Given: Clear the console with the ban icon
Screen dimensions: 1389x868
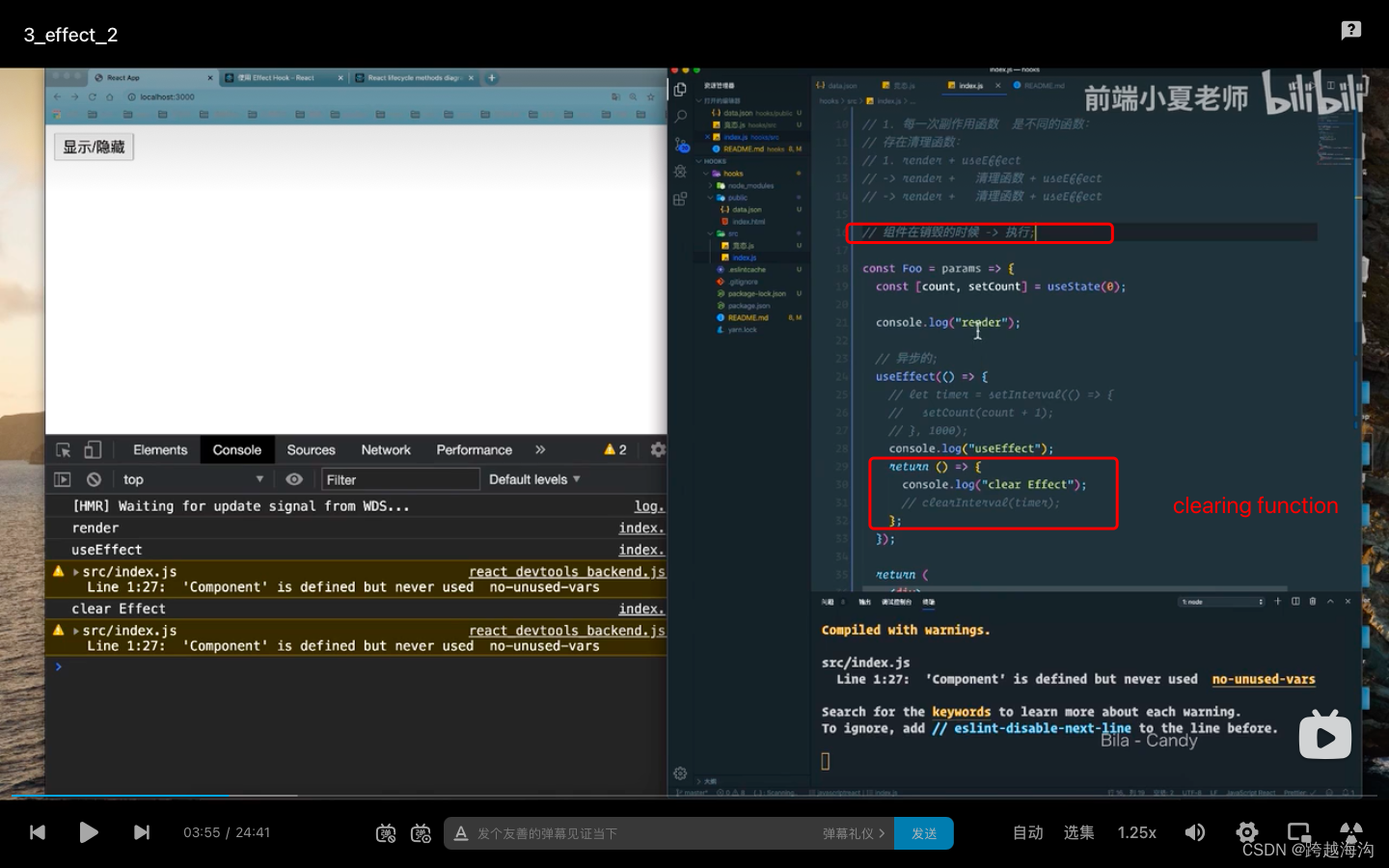Looking at the screenshot, I should (94, 479).
